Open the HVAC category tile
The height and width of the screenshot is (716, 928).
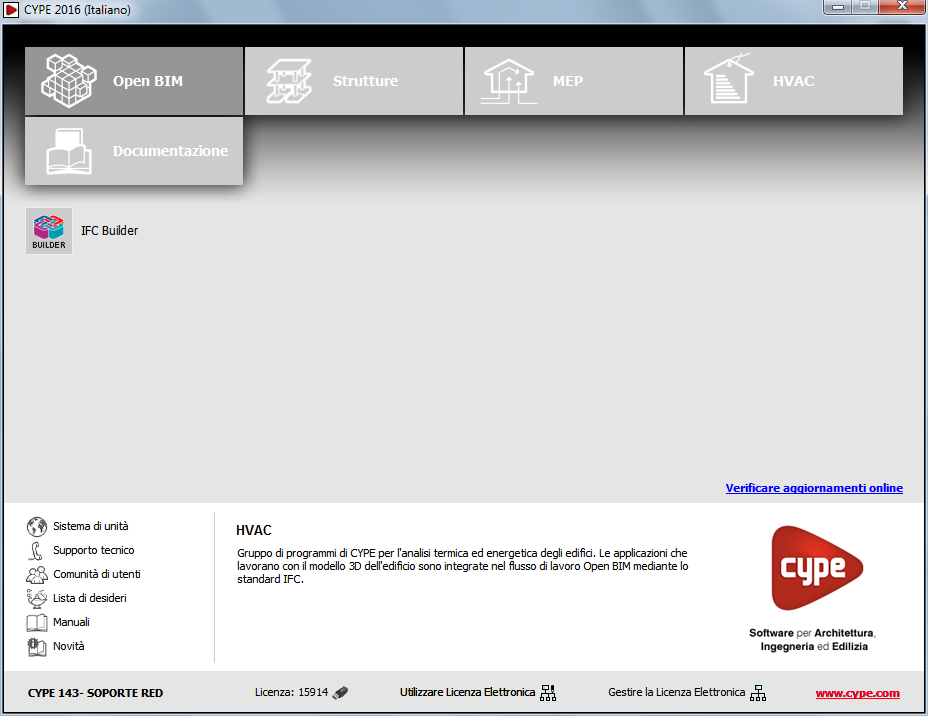click(x=794, y=81)
